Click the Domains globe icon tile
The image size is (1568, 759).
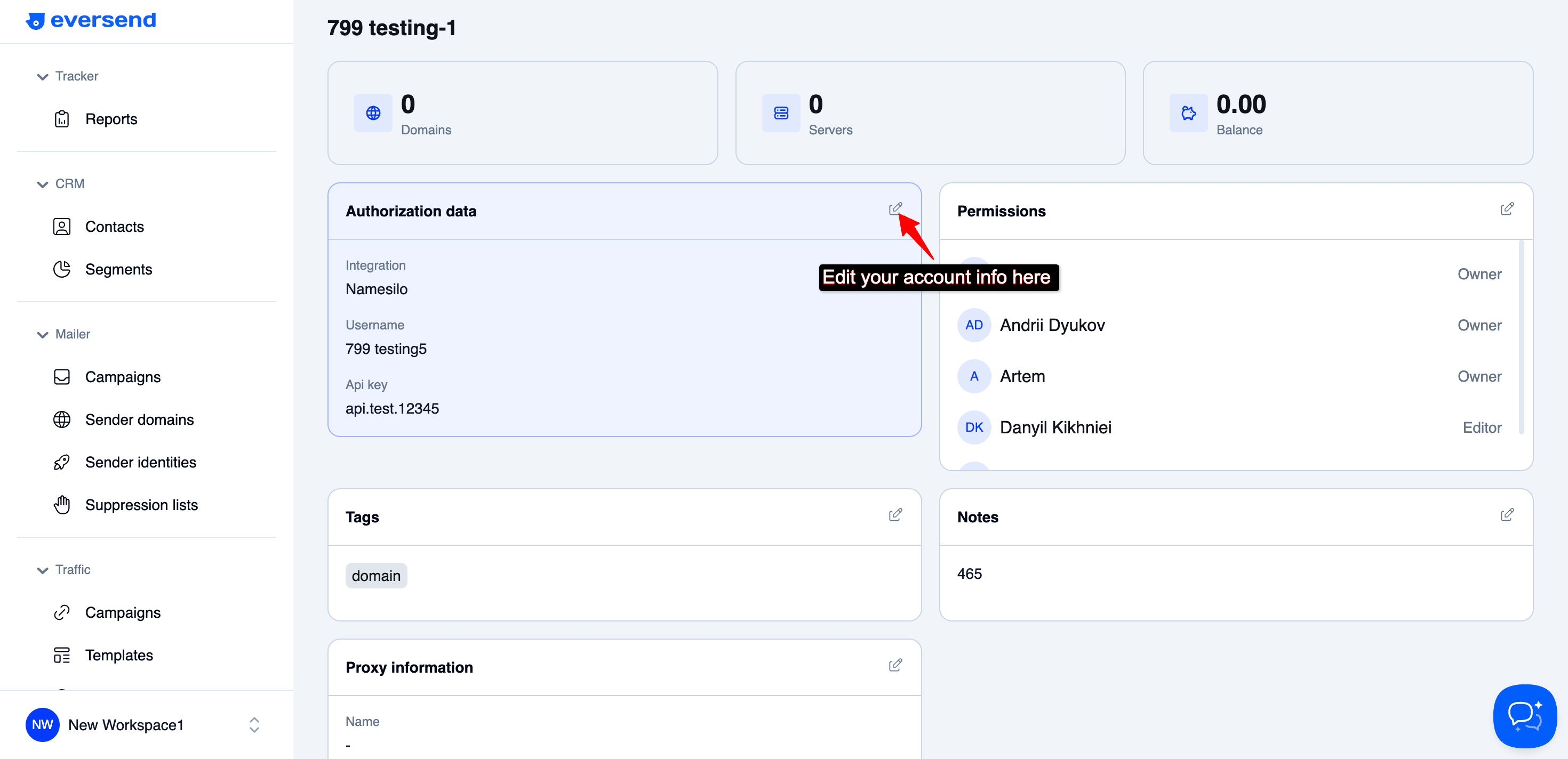pos(373,113)
